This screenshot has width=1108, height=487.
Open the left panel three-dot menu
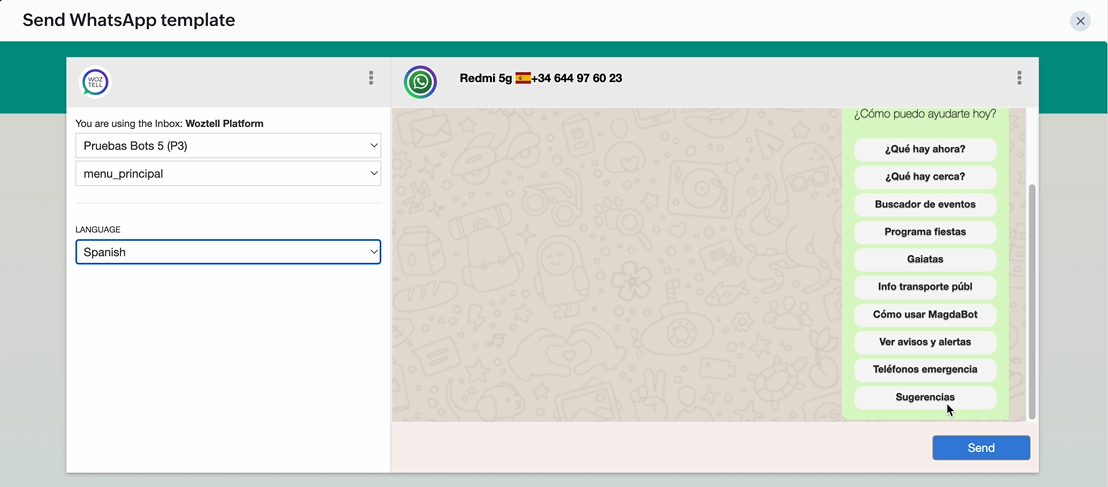[x=371, y=78]
